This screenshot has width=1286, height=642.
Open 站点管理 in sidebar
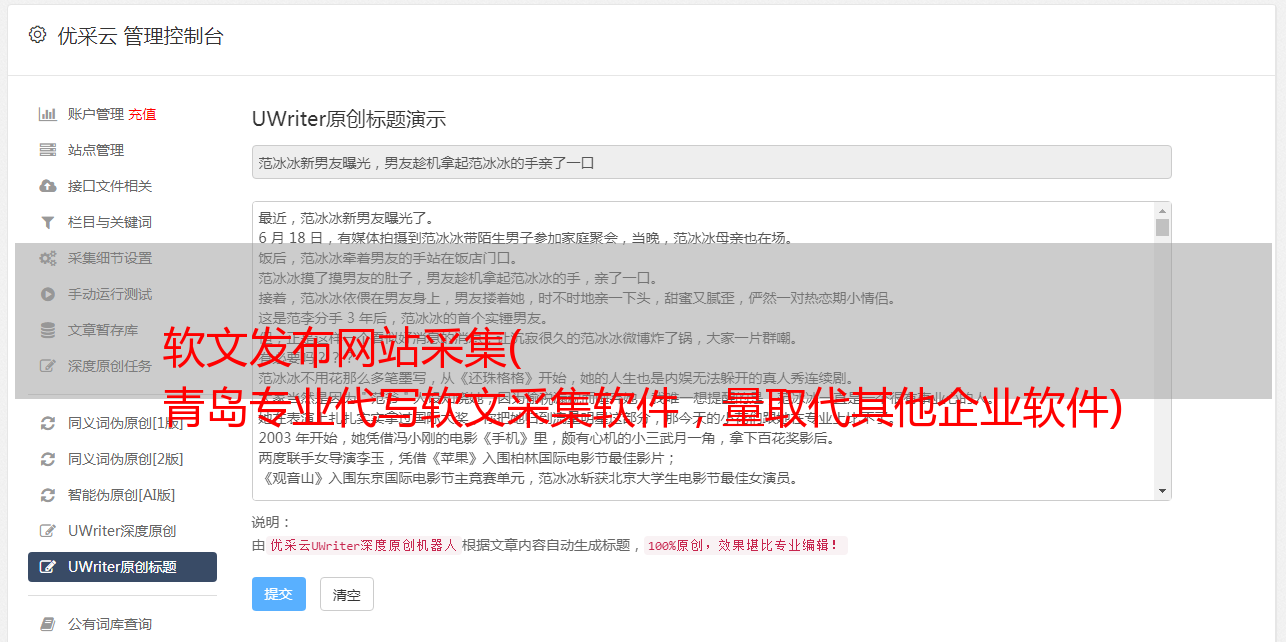click(96, 150)
